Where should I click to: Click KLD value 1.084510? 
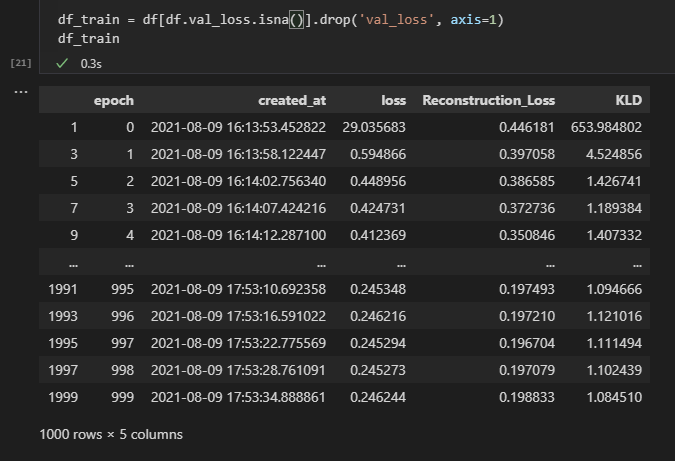614,397
